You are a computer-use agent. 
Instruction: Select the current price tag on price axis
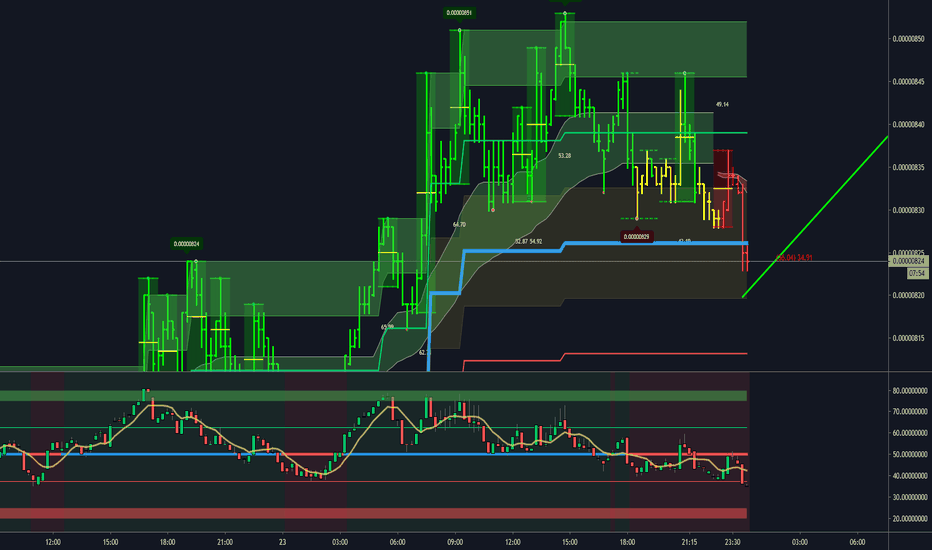(x=908, y=261)
